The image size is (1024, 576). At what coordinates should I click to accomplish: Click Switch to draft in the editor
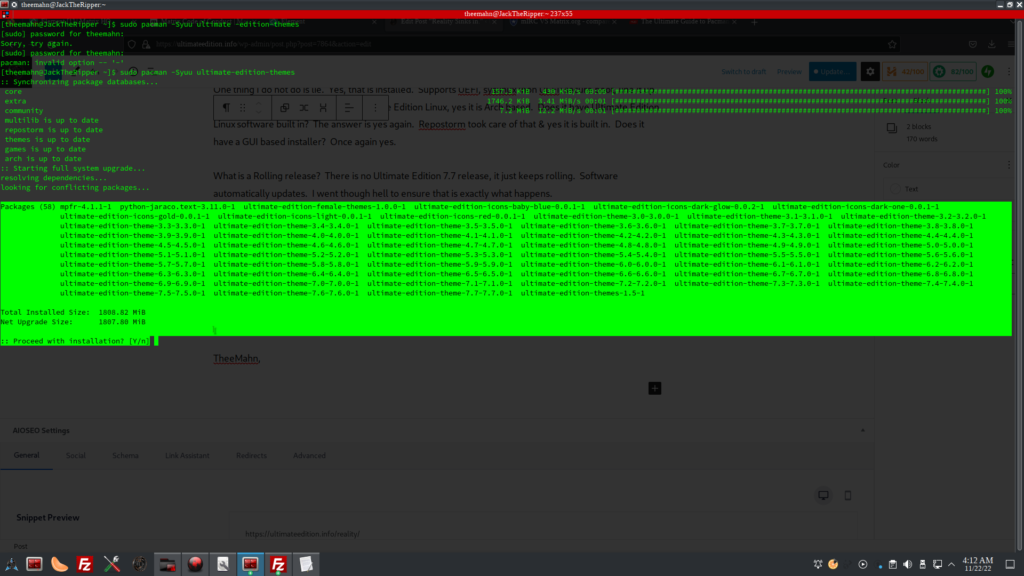coord(744,72)
